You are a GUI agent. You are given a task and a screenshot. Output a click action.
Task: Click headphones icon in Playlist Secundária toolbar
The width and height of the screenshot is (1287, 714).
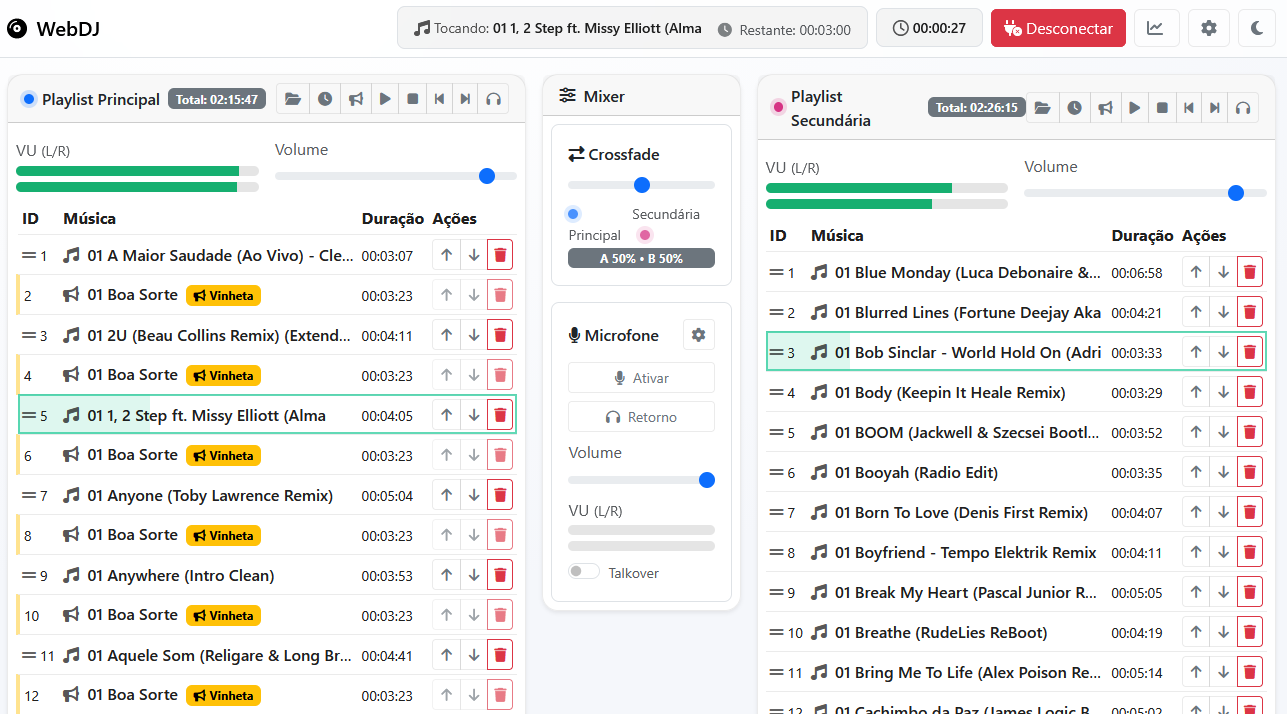(1242, 108)
